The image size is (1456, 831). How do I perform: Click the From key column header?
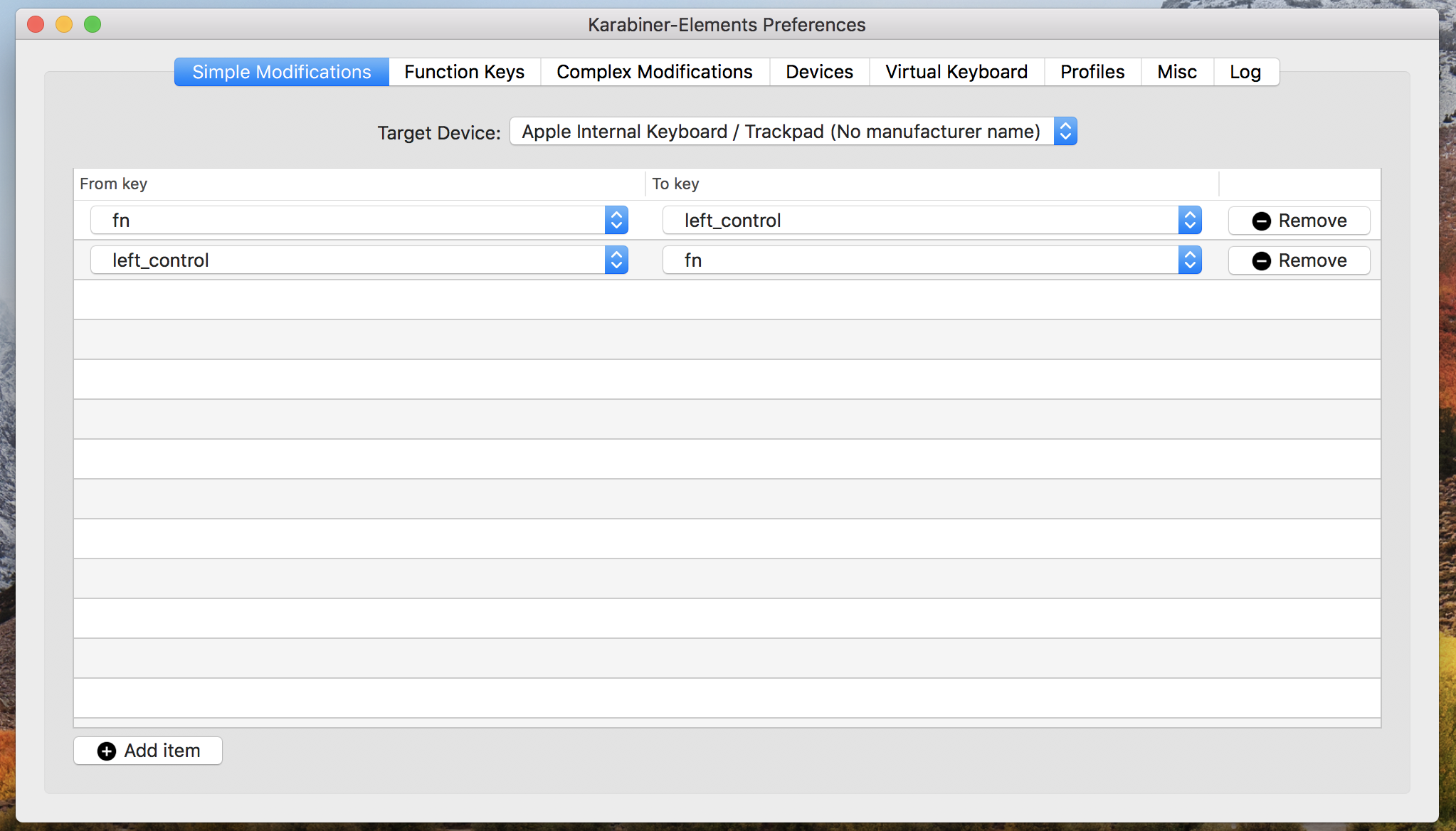(359, 184)
